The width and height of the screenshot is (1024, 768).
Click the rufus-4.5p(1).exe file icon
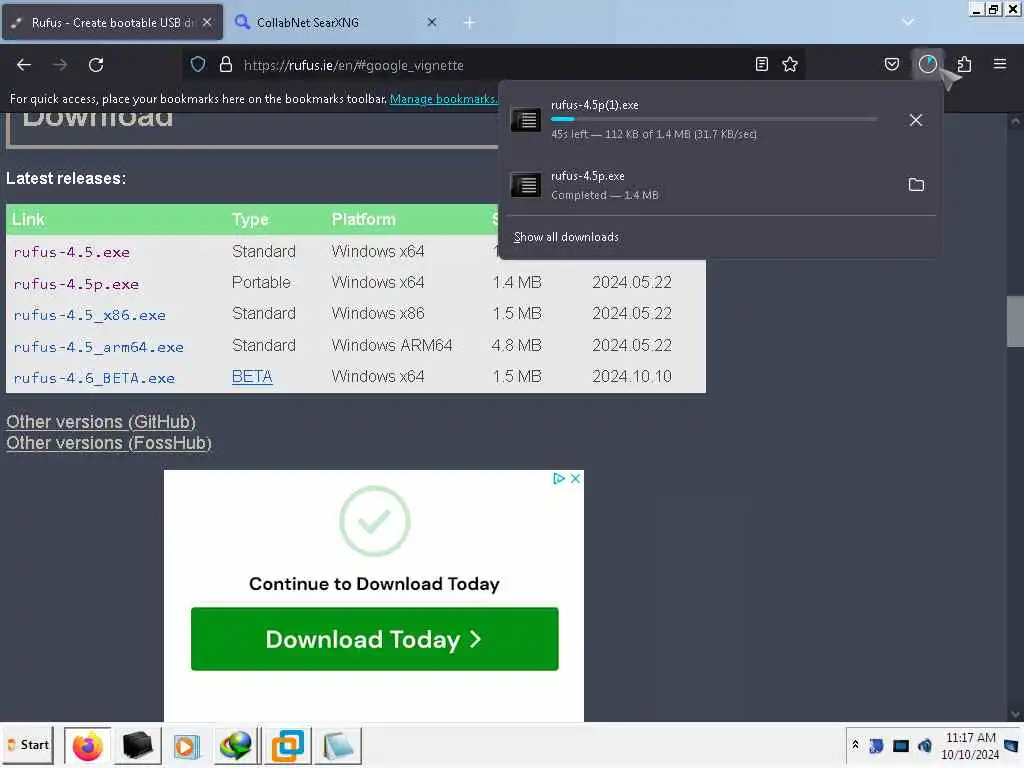point(526,120)
